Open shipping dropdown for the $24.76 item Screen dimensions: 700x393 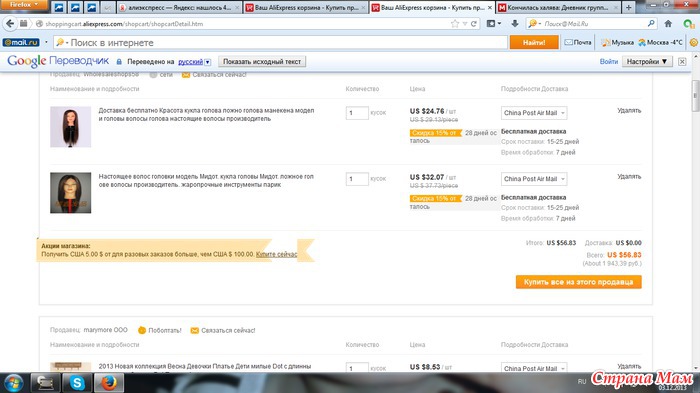tap(534, 113)
